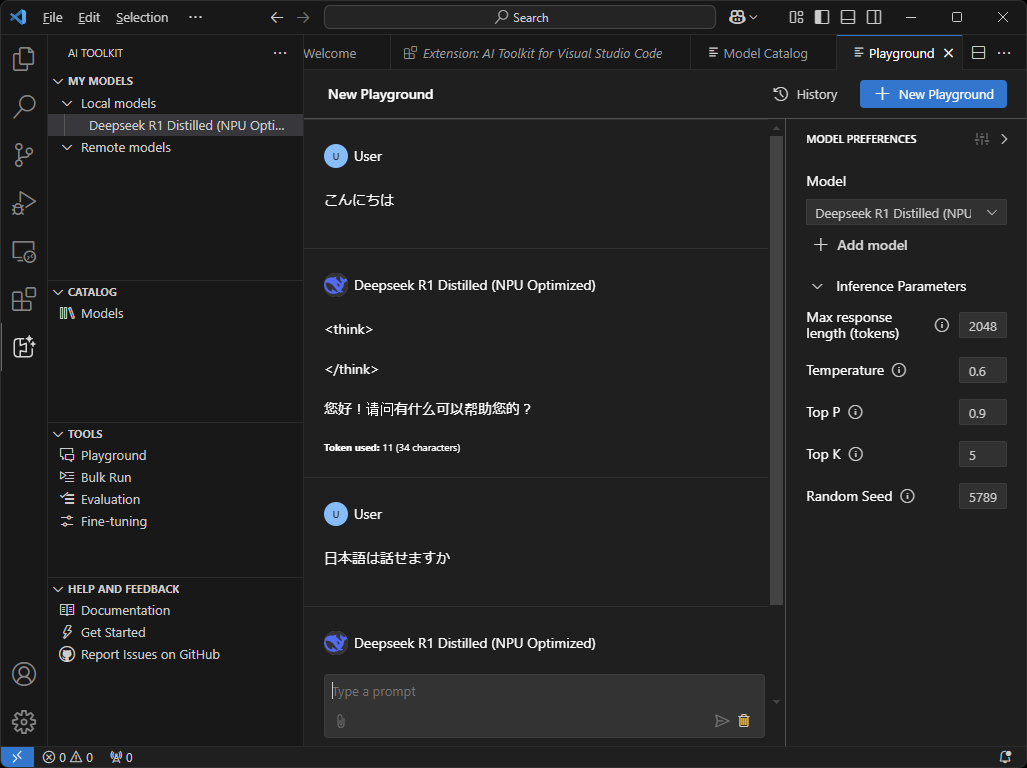The width and height of the screenshot is (1027, 768).
Task: Open the Edit menu
Action: pos(88,17)
